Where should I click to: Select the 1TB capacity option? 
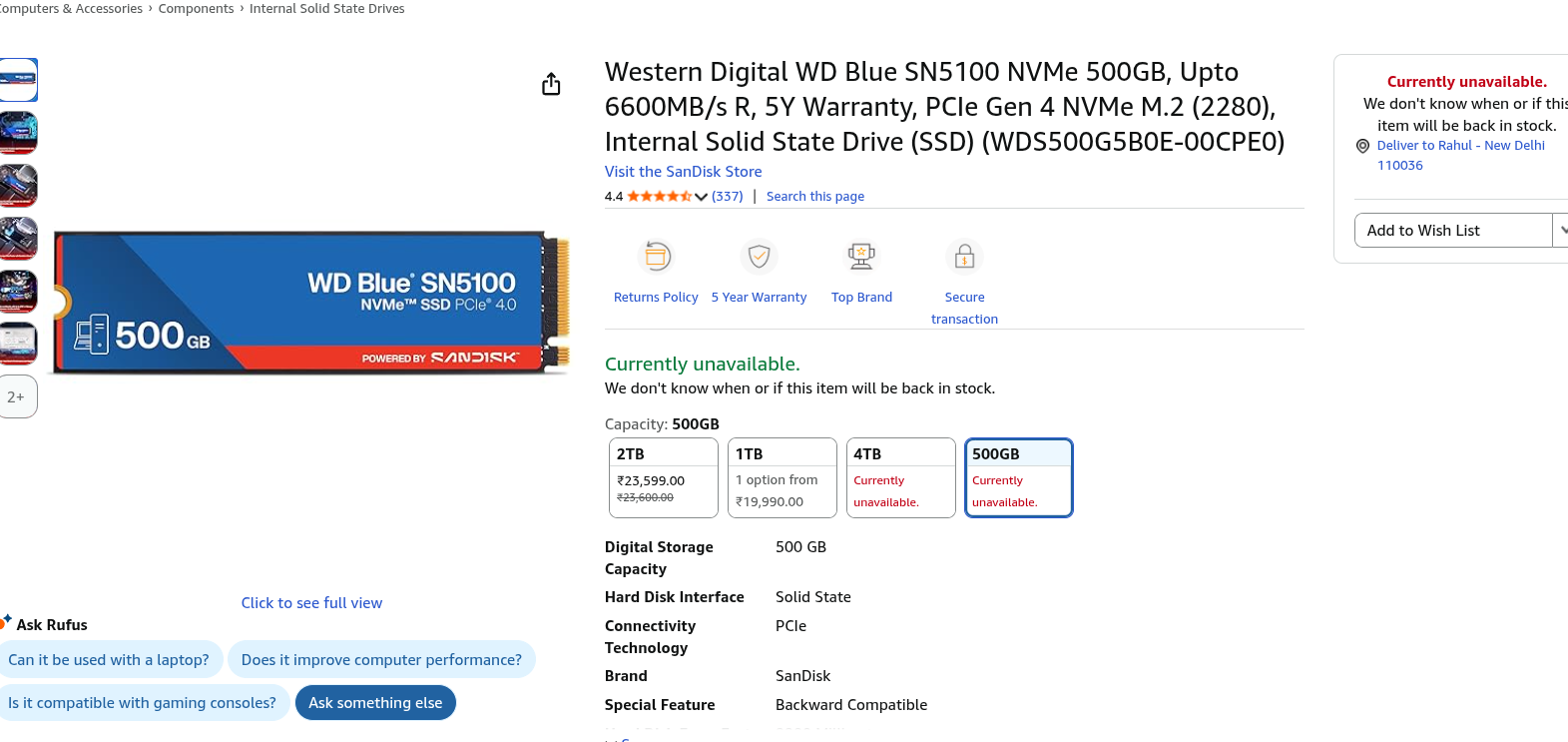(x=783, y=477)
